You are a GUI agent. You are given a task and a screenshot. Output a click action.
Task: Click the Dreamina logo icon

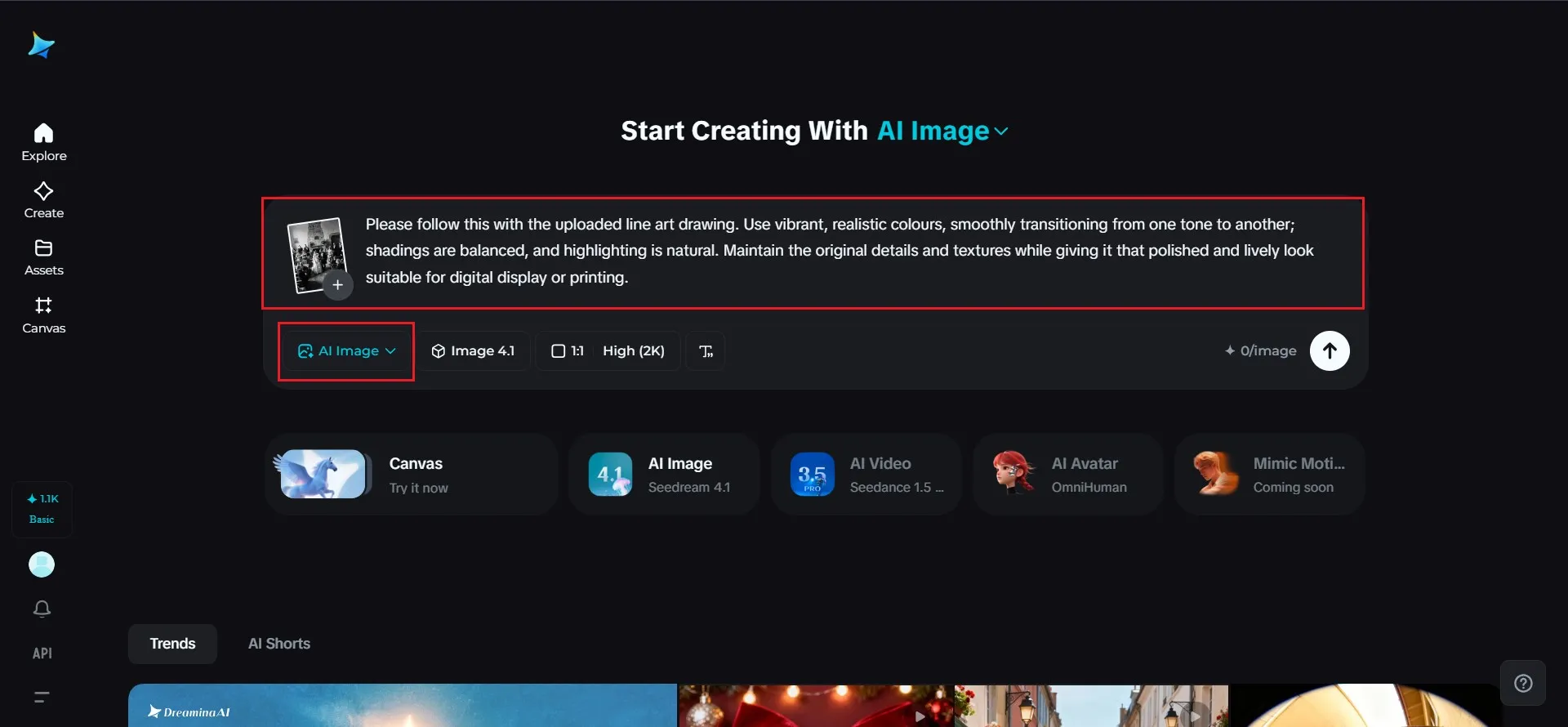tap(41, 46)
